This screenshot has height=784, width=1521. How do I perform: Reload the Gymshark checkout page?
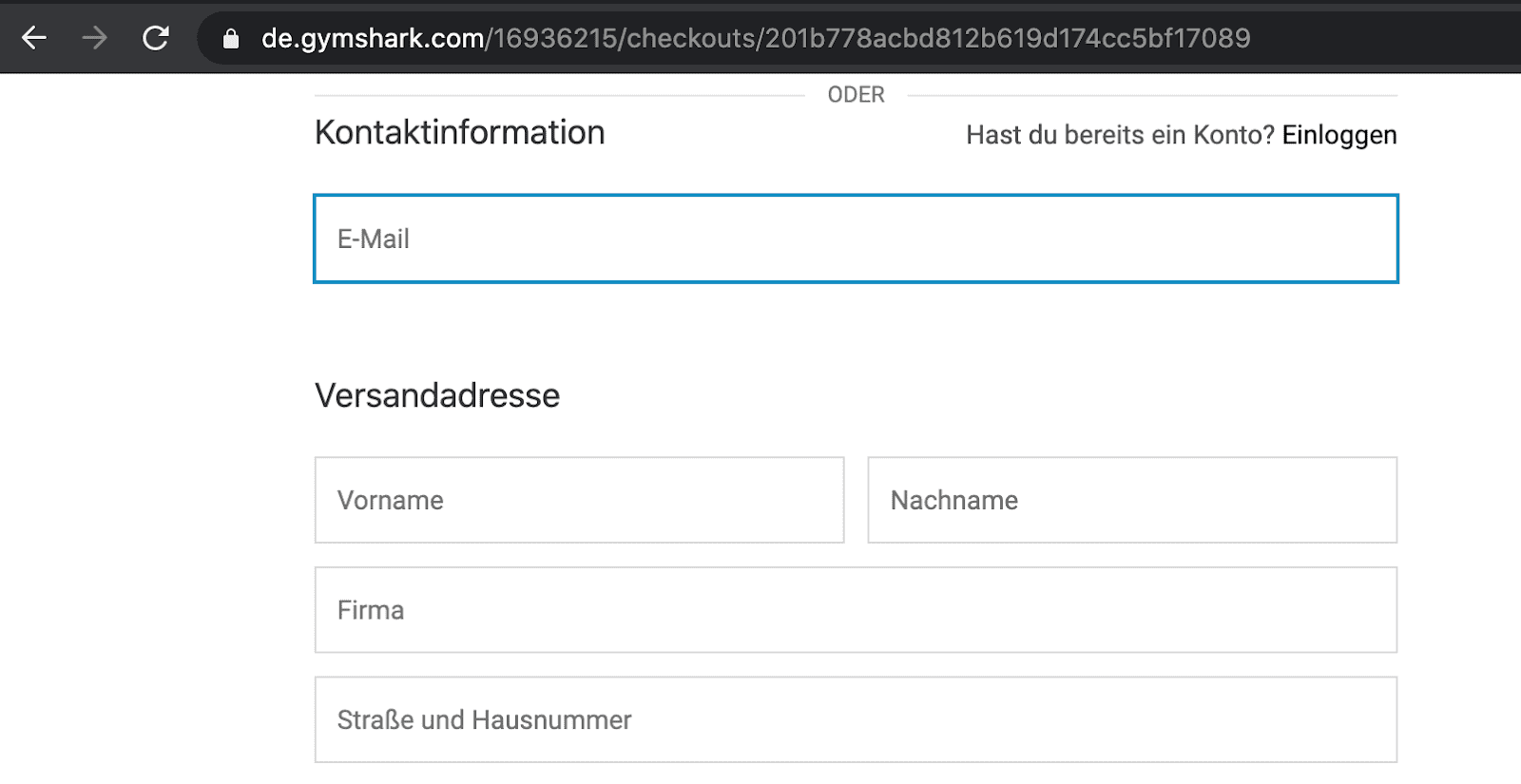[x=156, y=38]
